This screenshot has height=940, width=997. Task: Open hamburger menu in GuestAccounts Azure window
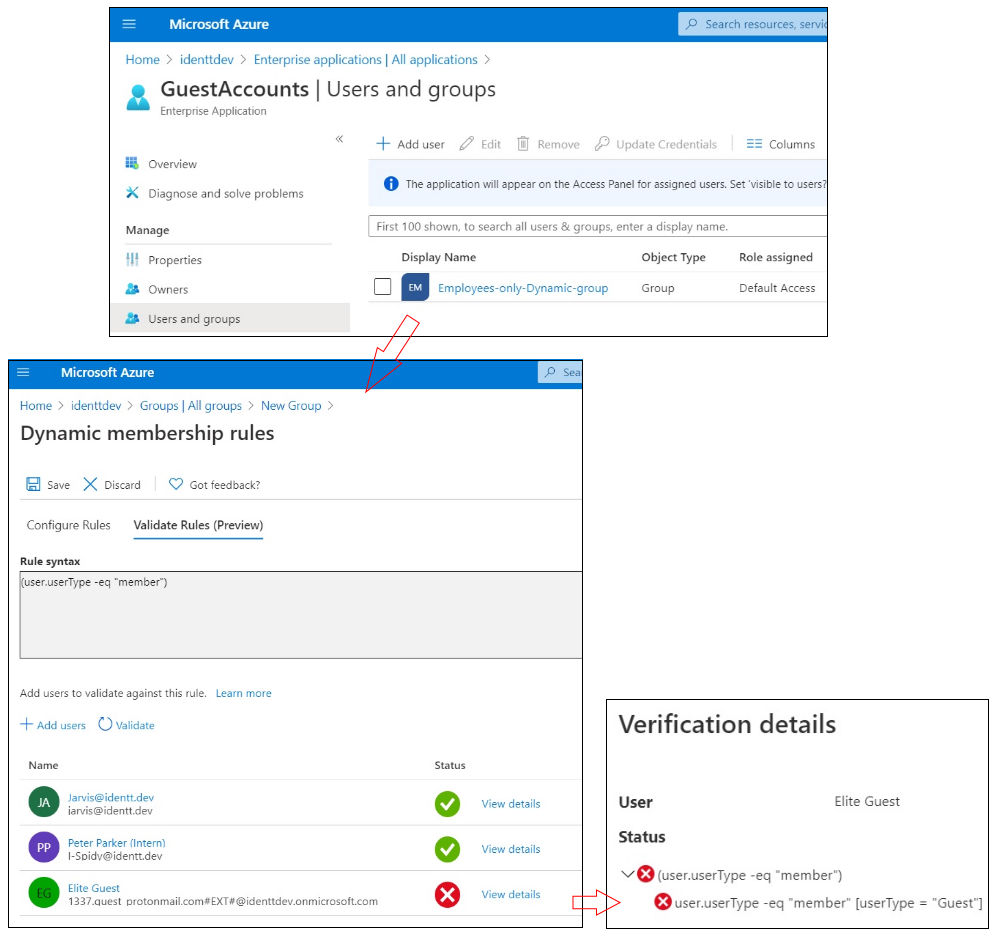click(x=129, y=24)
